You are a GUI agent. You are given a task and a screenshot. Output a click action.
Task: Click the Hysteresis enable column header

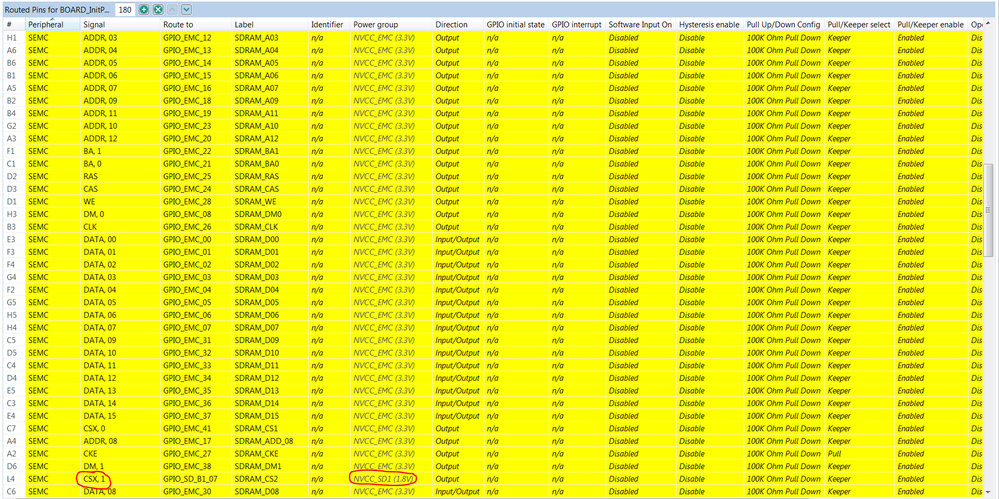point(710,24)
